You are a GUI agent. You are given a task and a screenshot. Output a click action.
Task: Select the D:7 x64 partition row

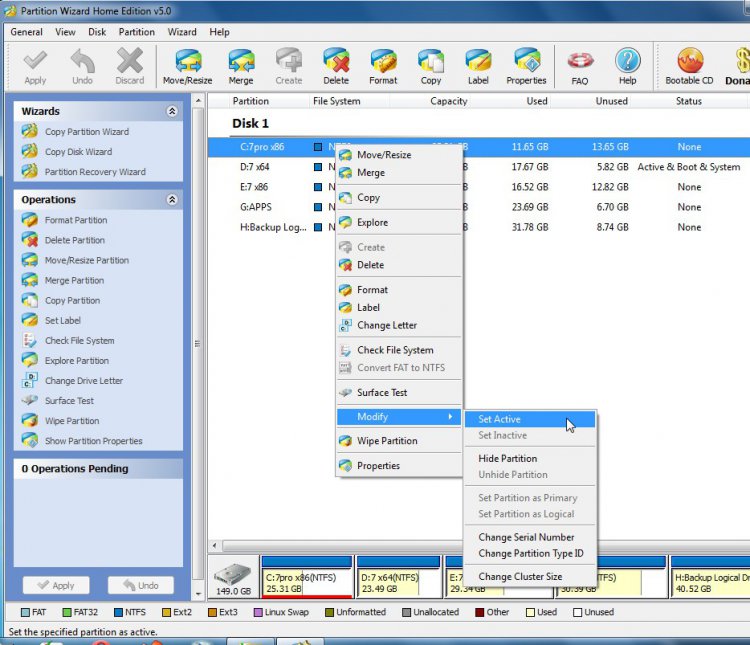point(478,167)
